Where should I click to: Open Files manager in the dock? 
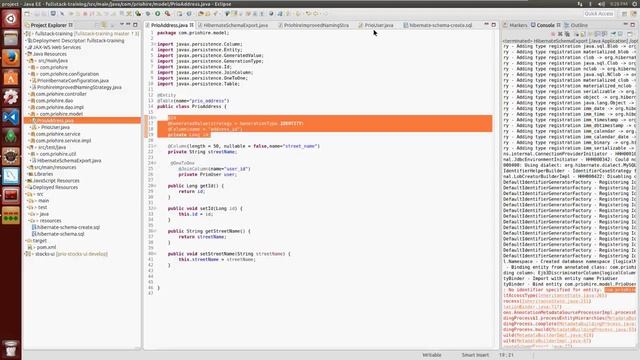click(x=11, y=38)
